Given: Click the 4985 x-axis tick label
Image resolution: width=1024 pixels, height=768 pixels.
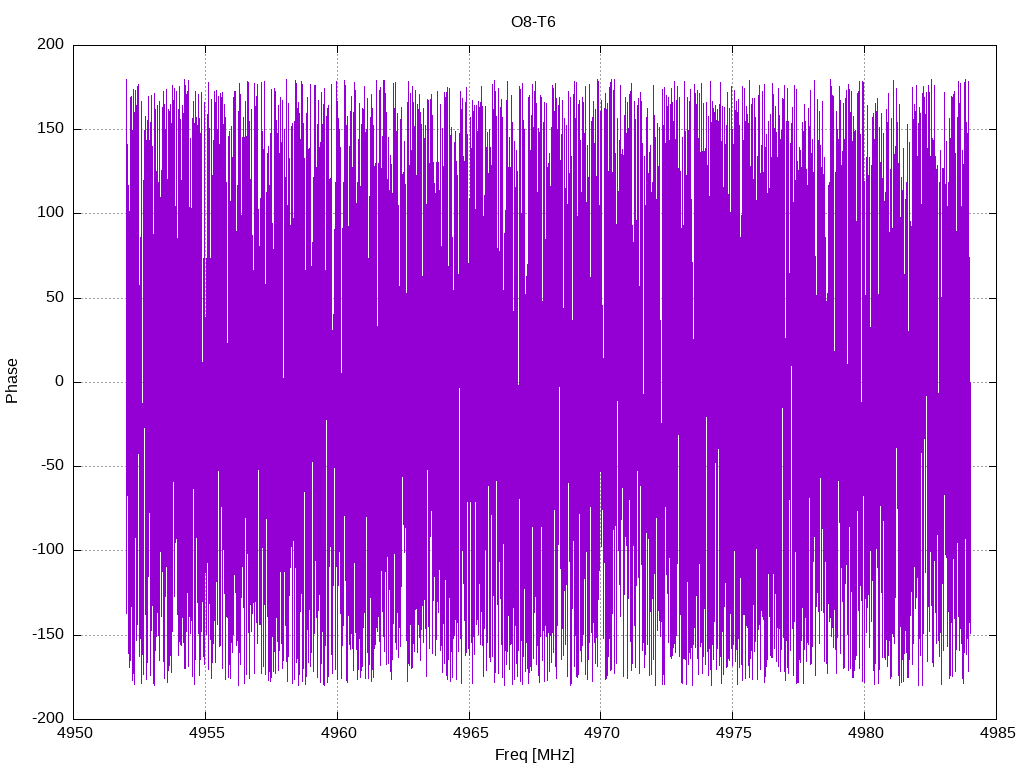Looking at the screenshot, I should [x=997, y=733].
